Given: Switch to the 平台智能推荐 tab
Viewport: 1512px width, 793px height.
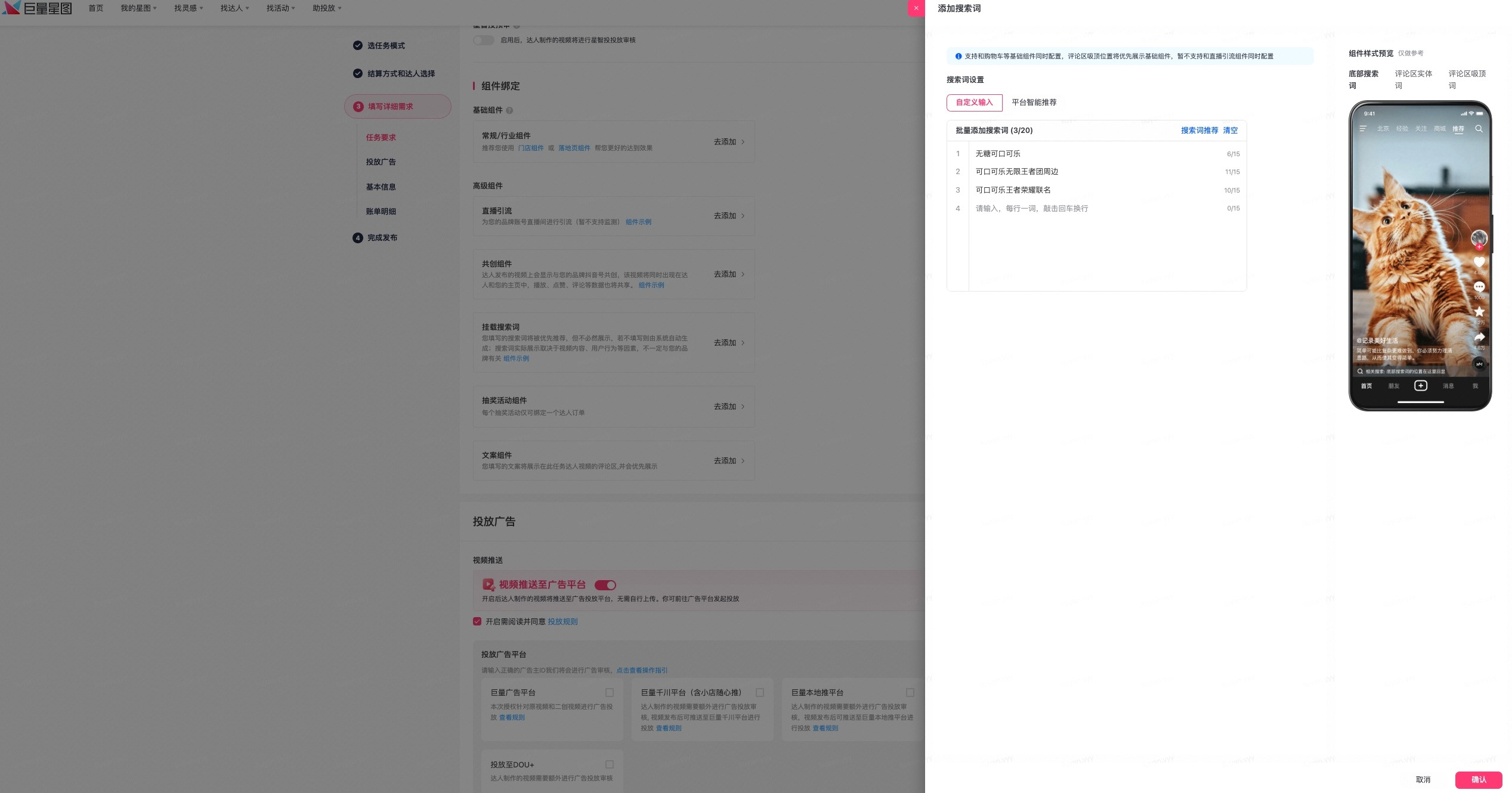Looking at the screenshot, I should [x=1034, y=103].
